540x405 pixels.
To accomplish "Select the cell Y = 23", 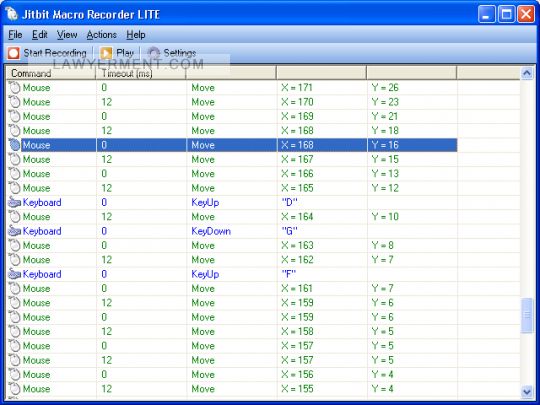I will coord(385,102).
